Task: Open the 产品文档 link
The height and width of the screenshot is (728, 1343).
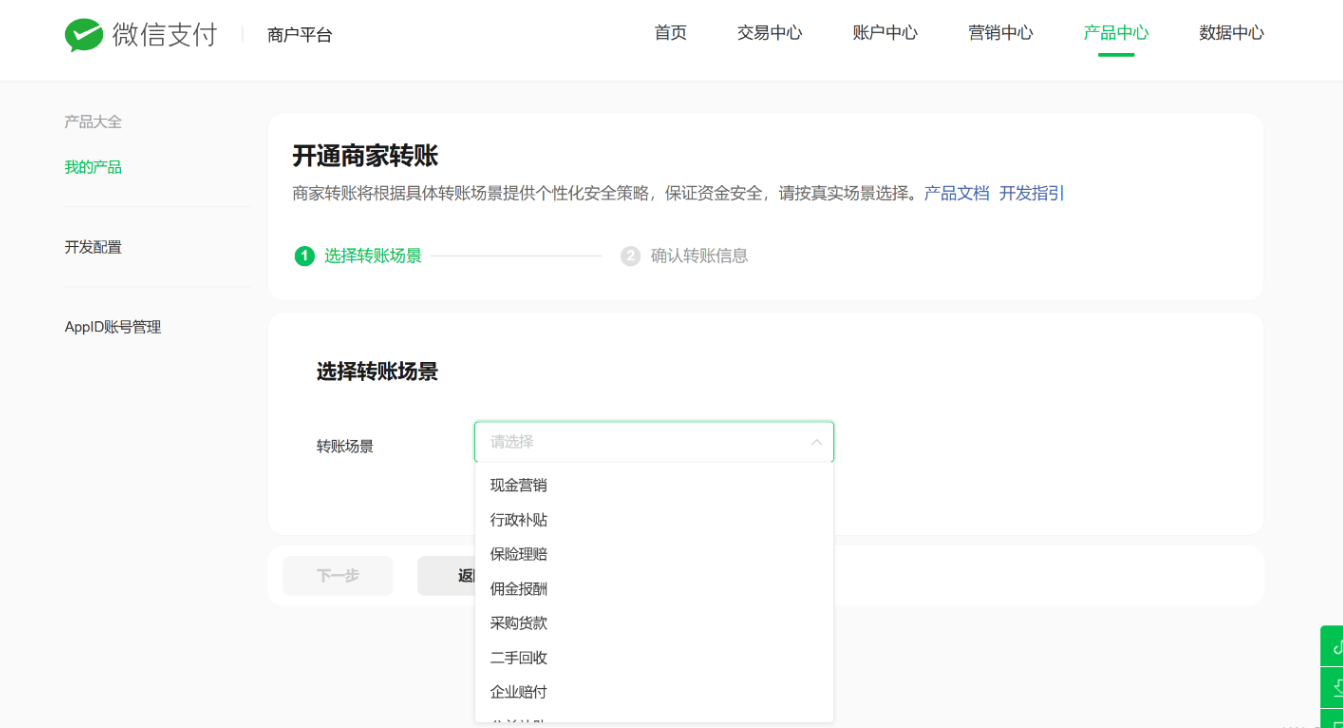Action: [956, 193]
